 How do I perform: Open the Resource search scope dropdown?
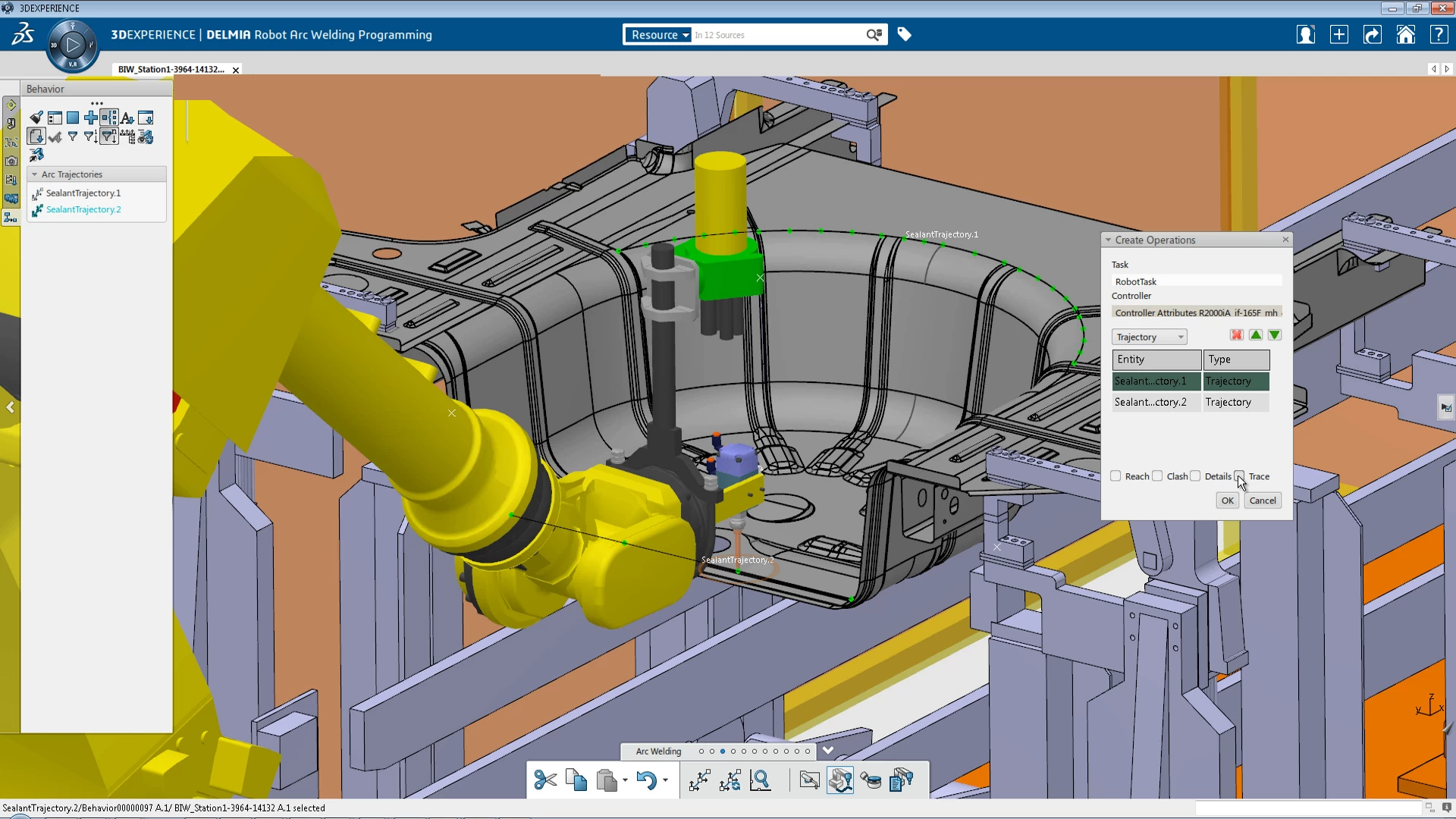pos(659,35)
